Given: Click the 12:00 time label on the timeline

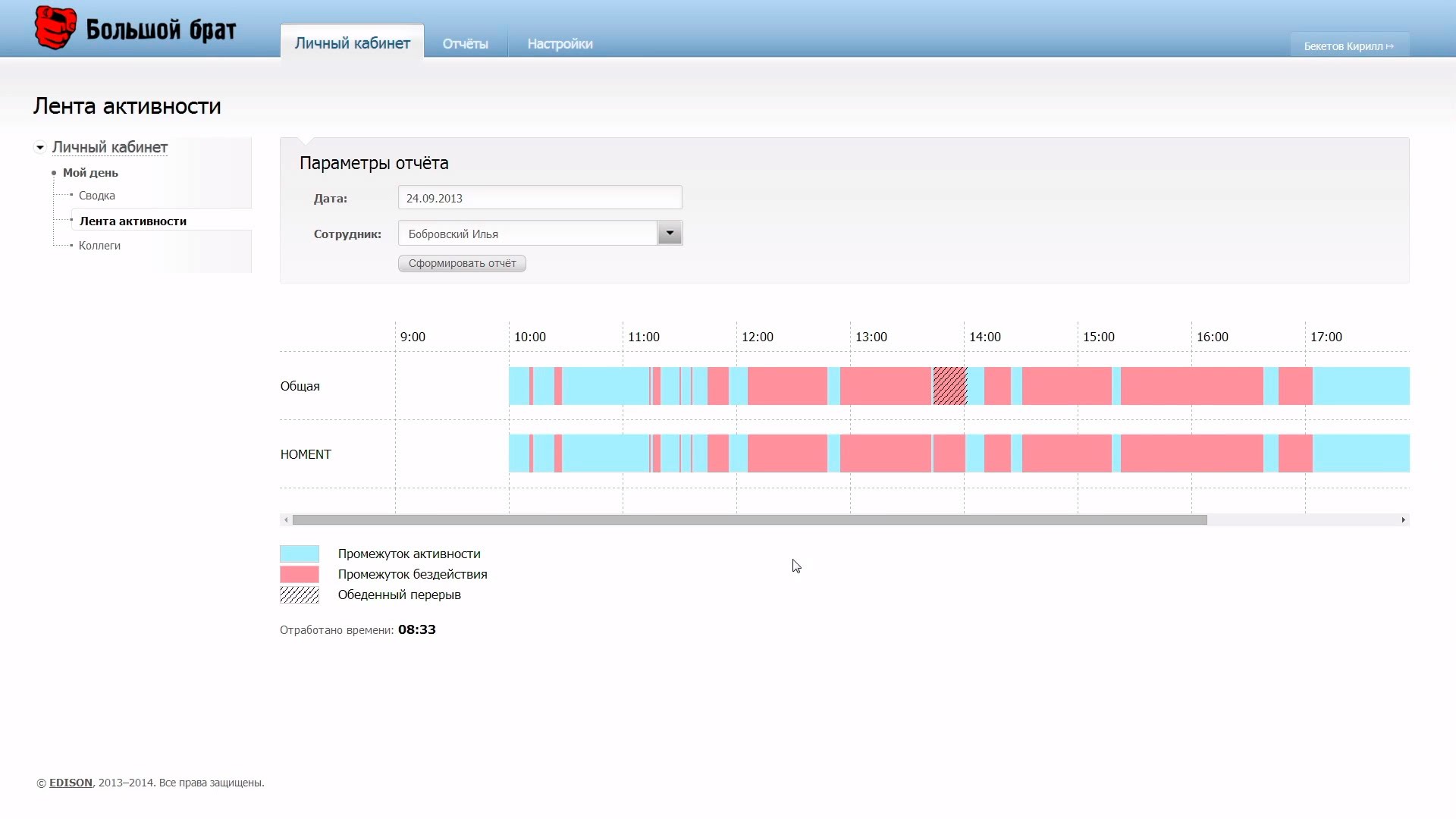Looking at the screenshot, I should [x=757, y=337].
